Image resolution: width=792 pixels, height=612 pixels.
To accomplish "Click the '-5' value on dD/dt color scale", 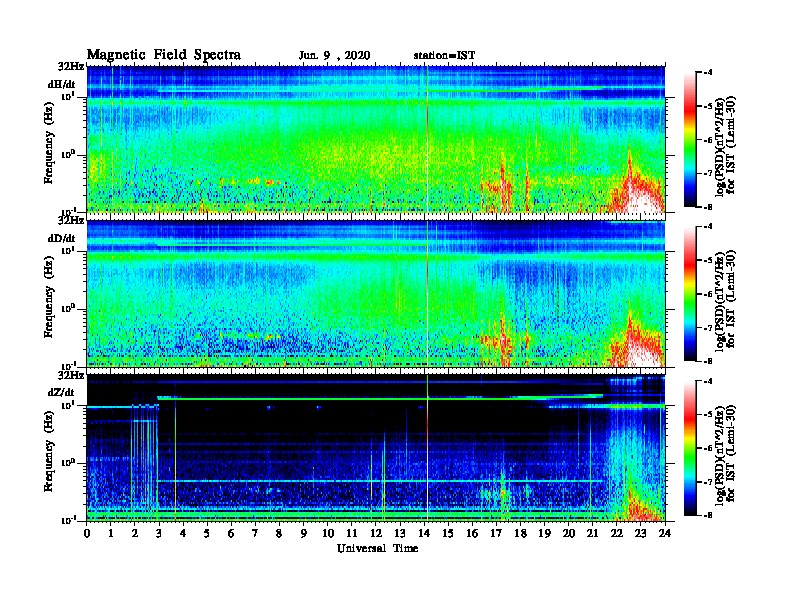I will (x=708, y=261).
